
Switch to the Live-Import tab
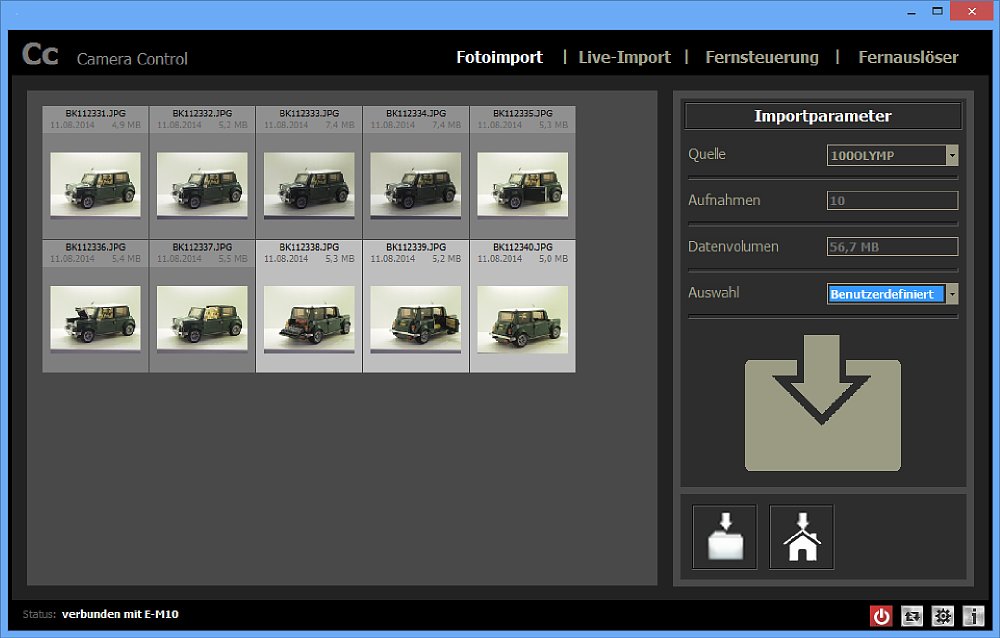624,58
